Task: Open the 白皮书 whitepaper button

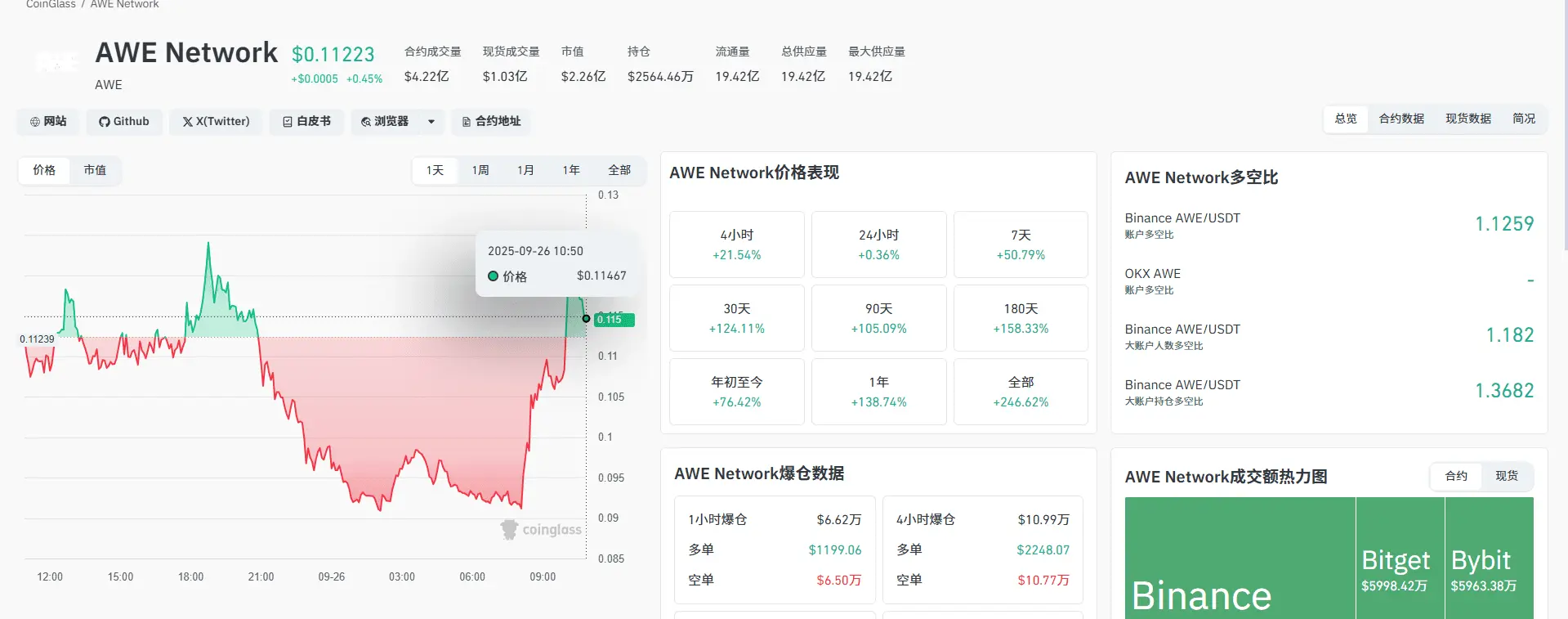Action: (306, 121)
